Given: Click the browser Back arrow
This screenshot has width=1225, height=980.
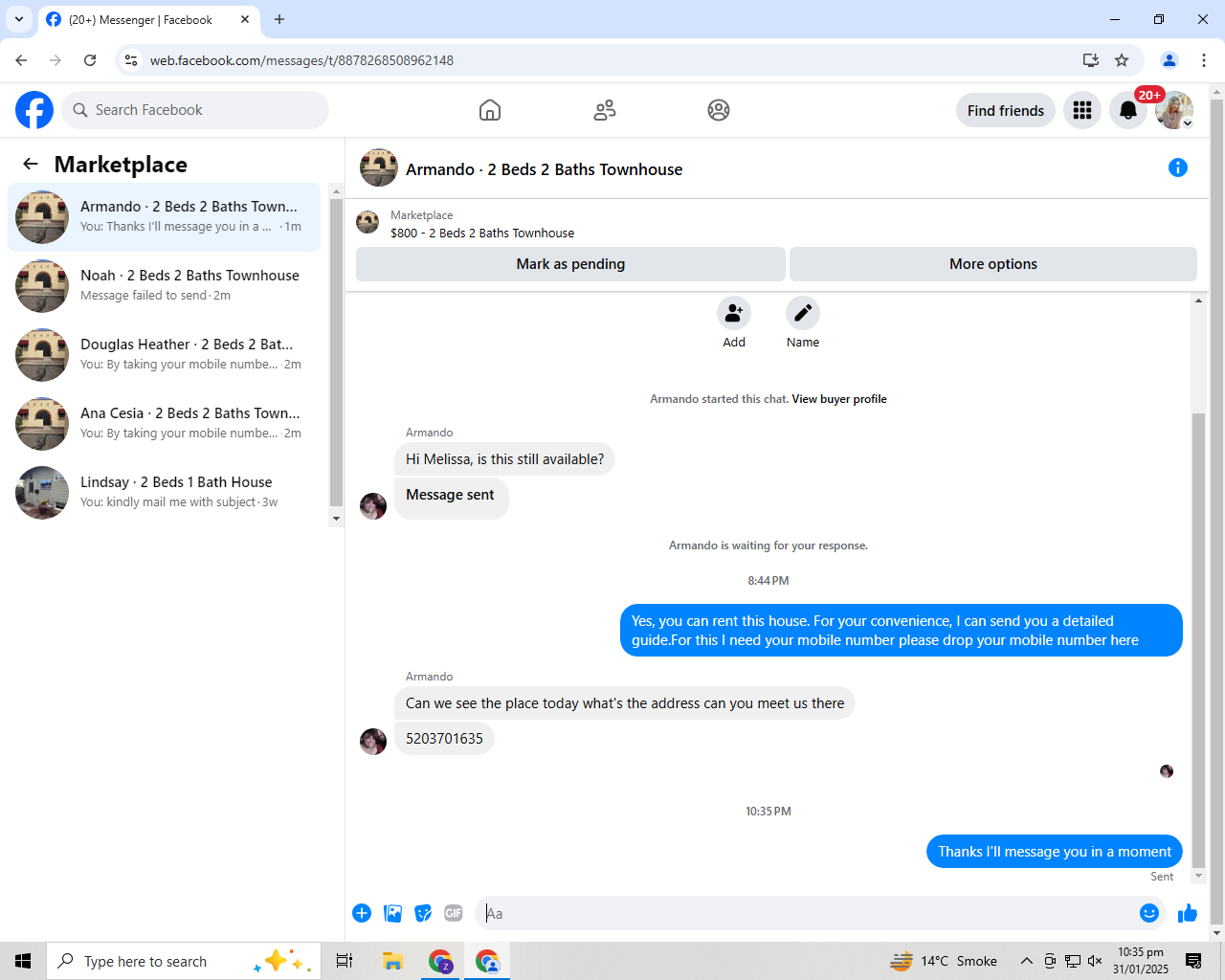Looking at the screenshot, I should [x=21, y=60].
